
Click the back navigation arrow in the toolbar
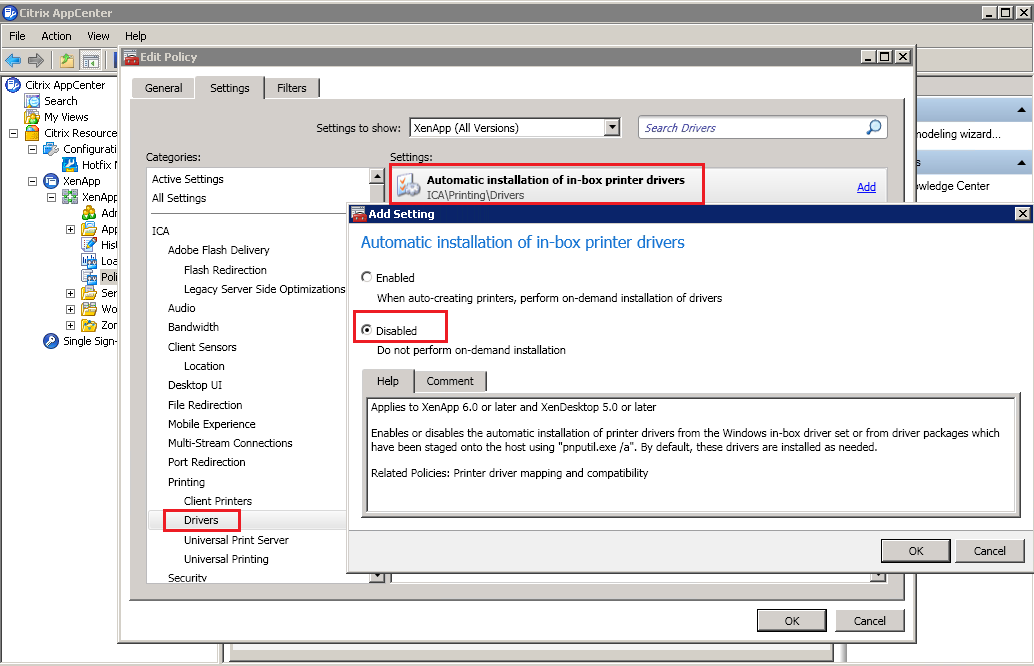14,59
